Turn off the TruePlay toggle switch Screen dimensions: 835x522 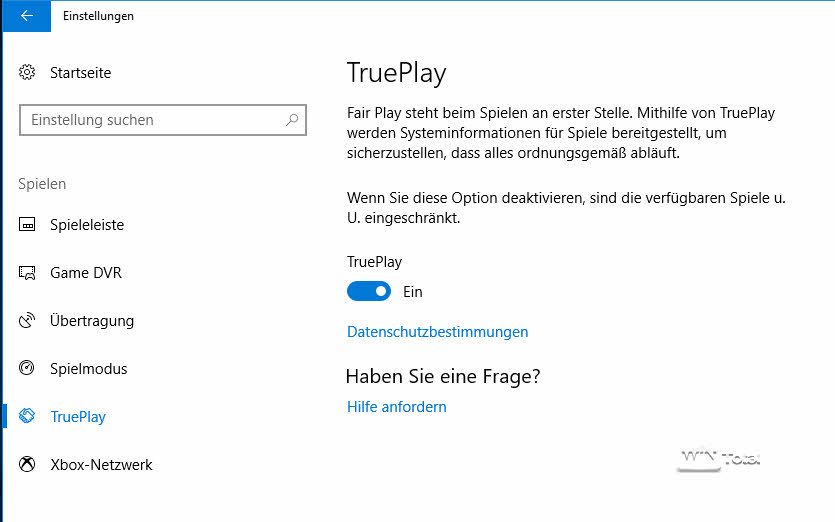click(369, 292)
